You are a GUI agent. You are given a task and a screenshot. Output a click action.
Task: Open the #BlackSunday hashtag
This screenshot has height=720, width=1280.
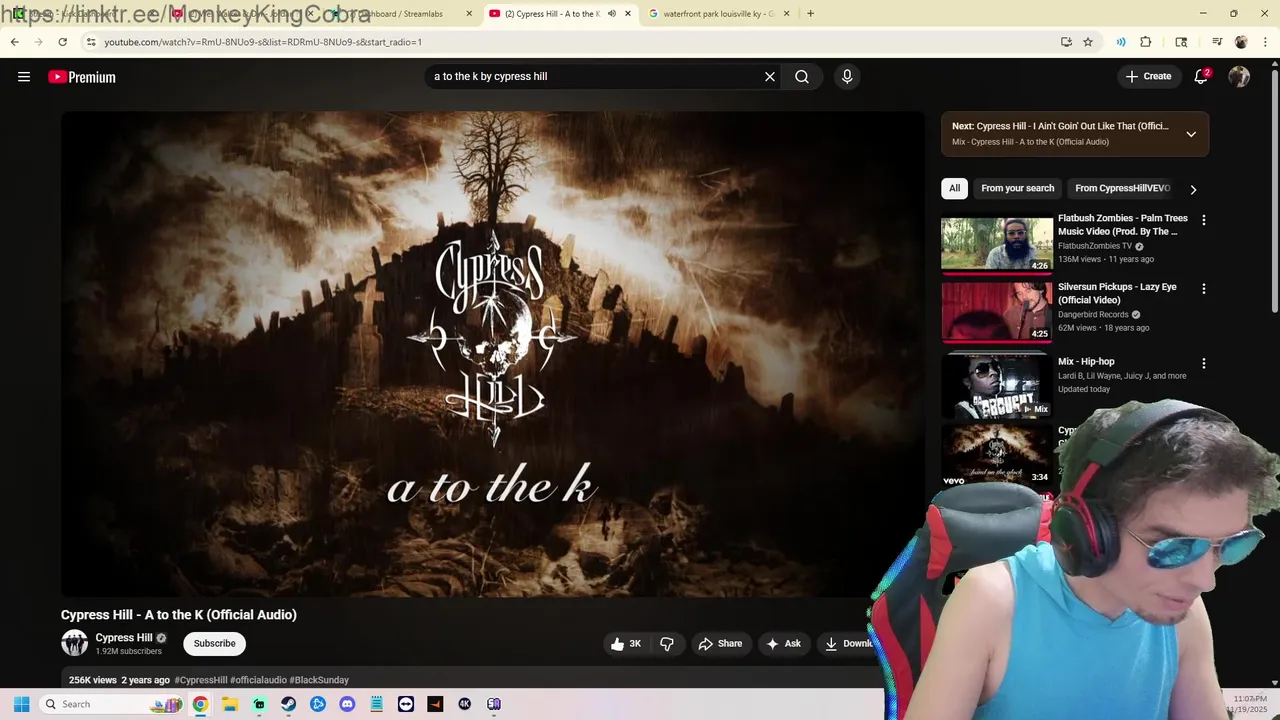click(319, 680)
